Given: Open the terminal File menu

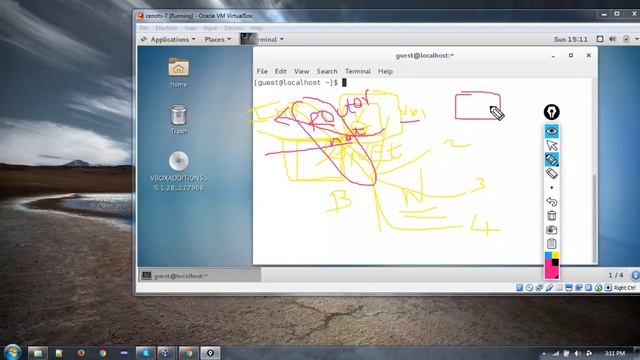Looking at the screenshot, I should 262,71.
